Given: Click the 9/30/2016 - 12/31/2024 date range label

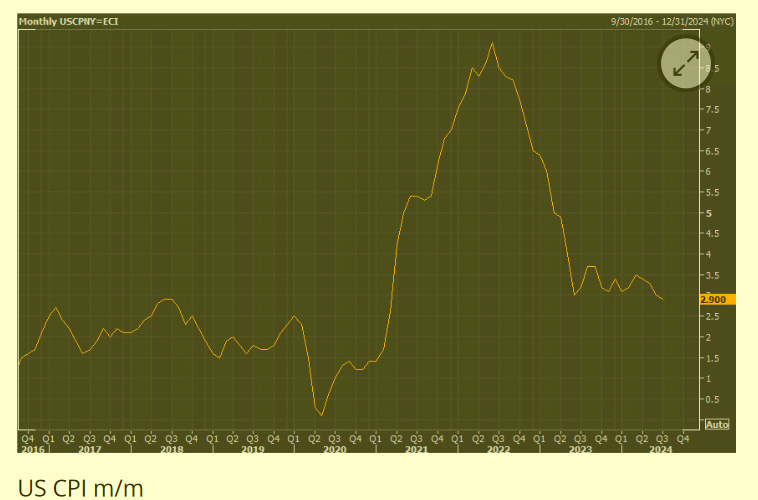Looking at the screenshot, I should point(671,21).
